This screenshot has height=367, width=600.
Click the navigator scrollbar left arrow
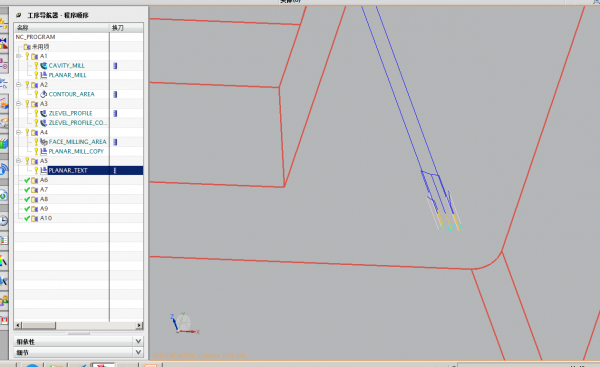tap(18, 325)
